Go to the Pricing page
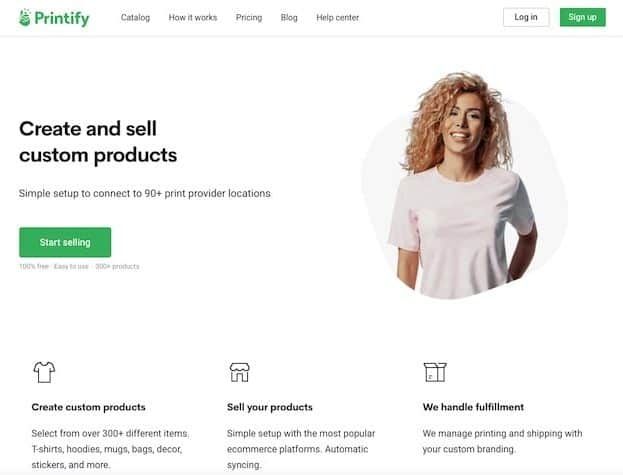 pyautogui.click(x=249, y=17)
